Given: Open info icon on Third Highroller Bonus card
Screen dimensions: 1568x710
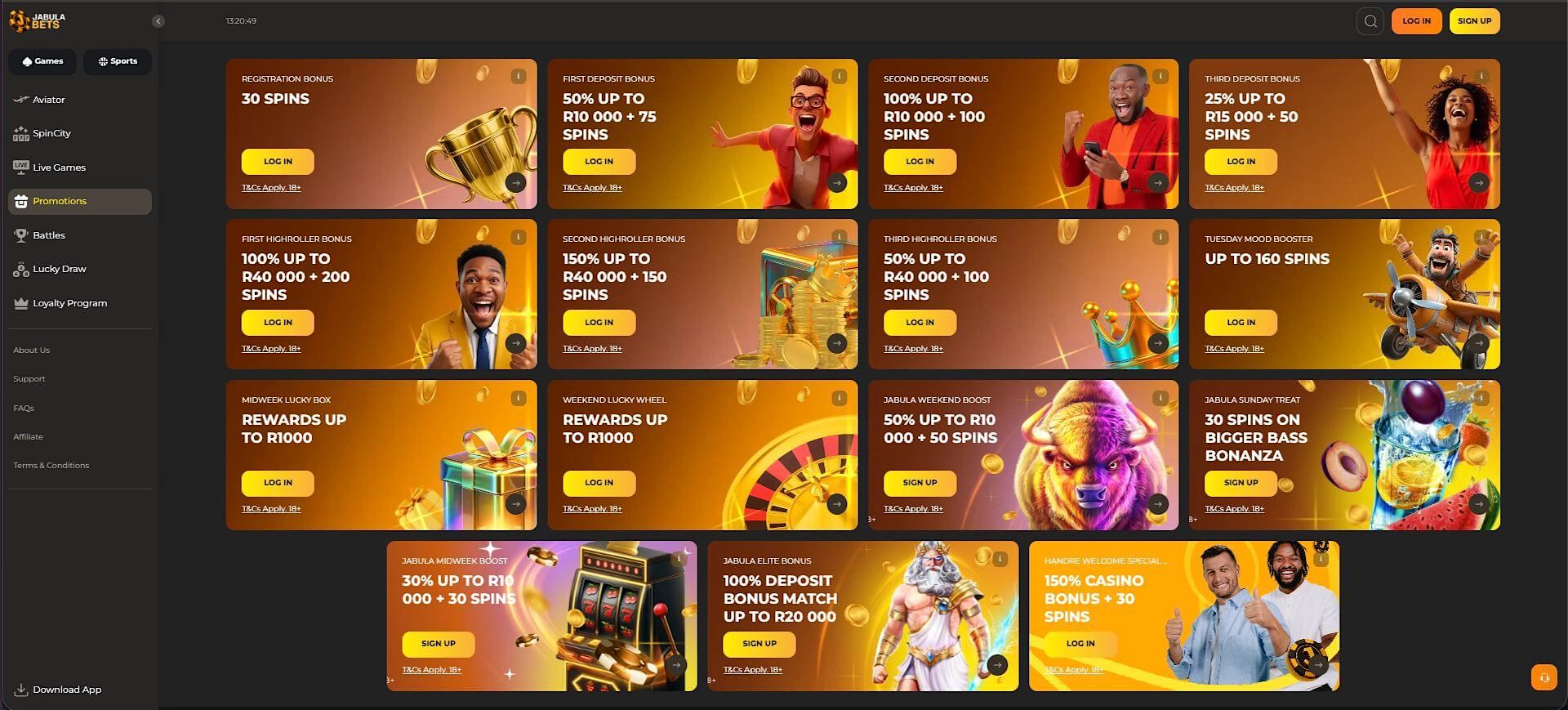Looking at the screenshot, I should pyautogui.click(x=1160, y=237).
